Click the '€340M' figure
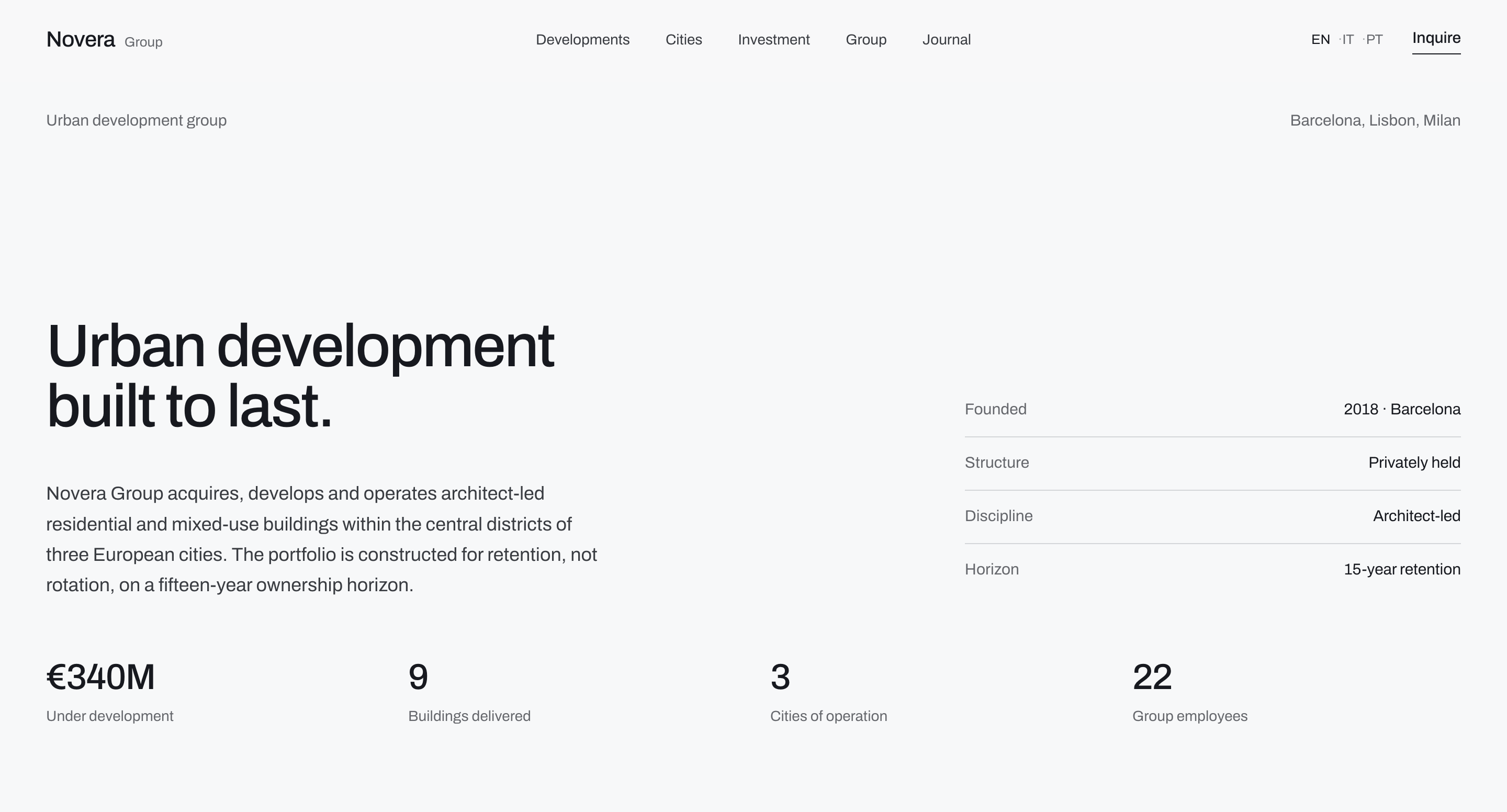Image resolution: width=1507 pixels, height=812 pixels. 100,678
